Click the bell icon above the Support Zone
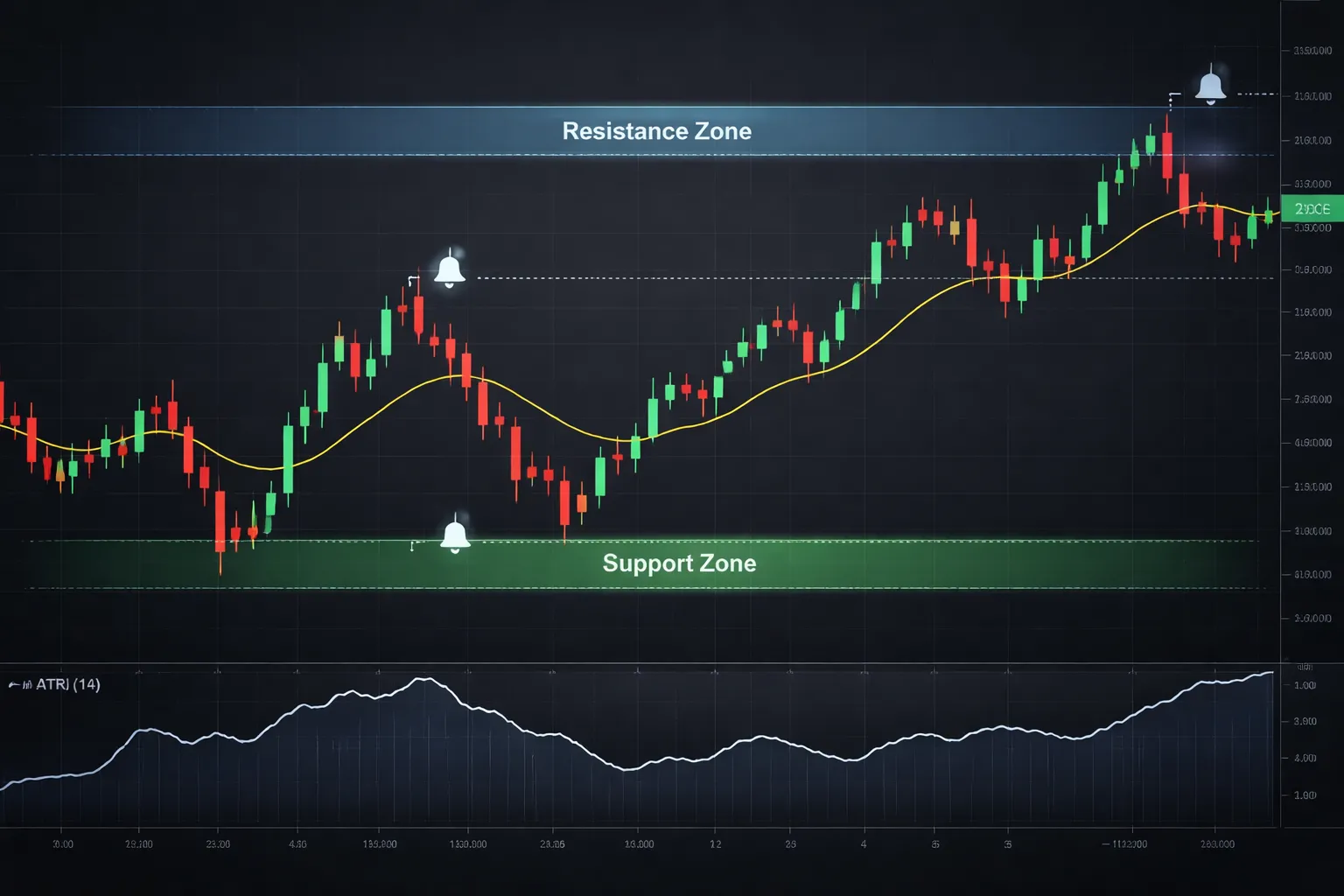1344x896 pixels. pos(455,536)
